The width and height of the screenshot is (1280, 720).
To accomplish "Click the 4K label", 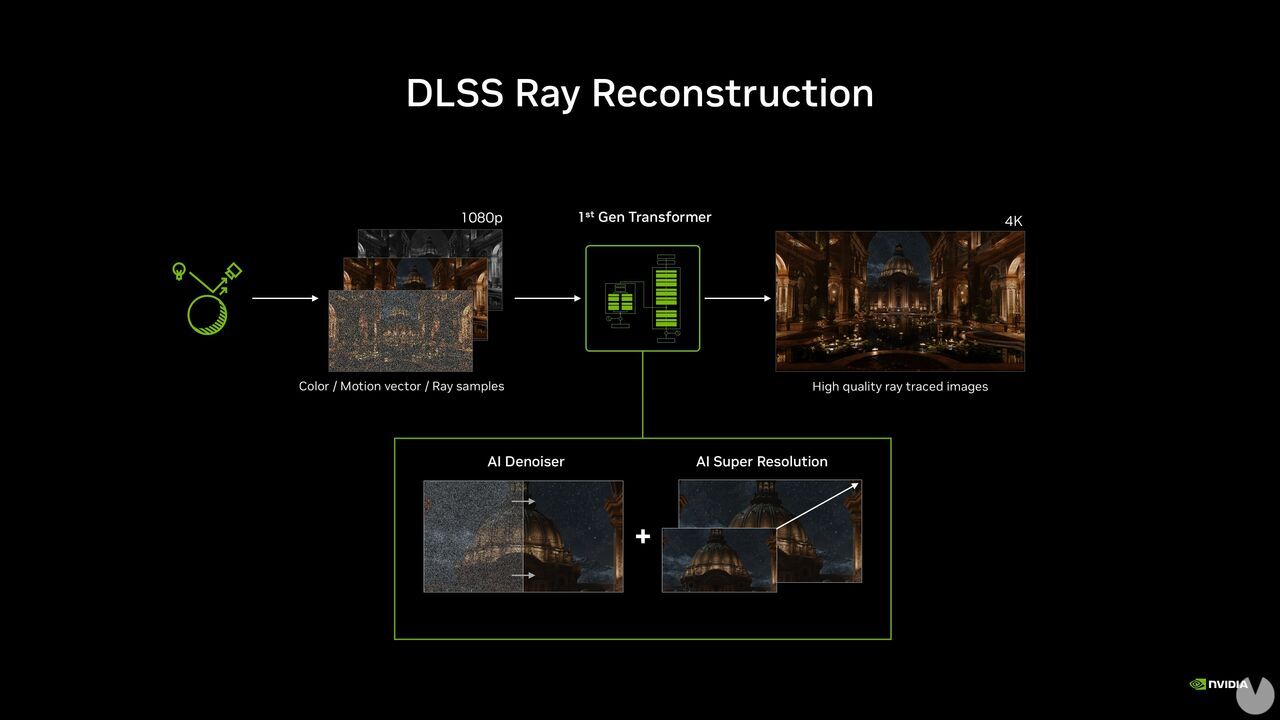I will [x=1014, y=221].
